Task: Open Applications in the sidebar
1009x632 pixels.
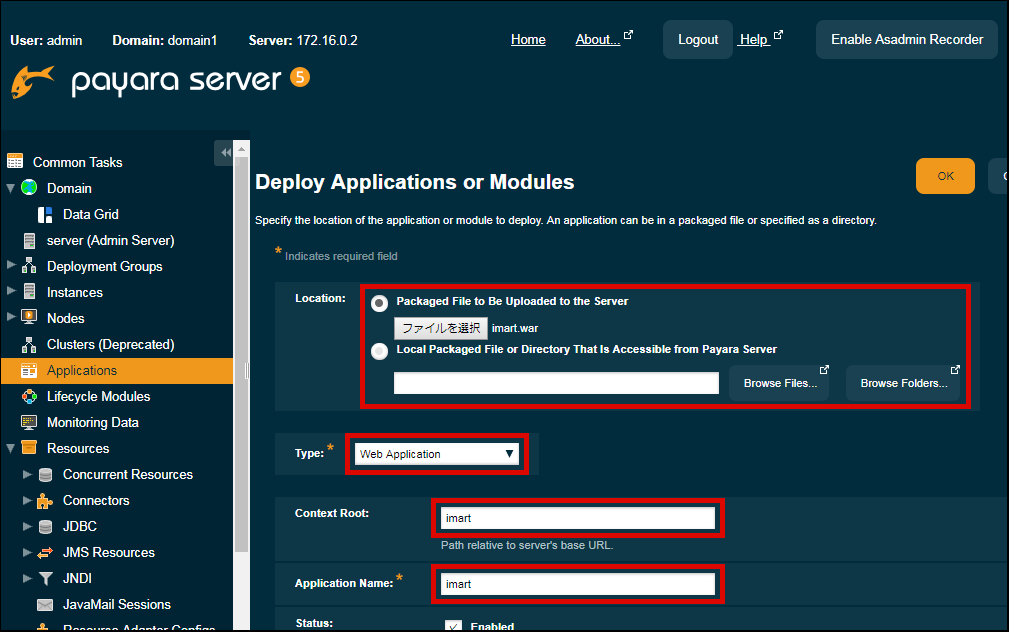Action: coord(82,370)
